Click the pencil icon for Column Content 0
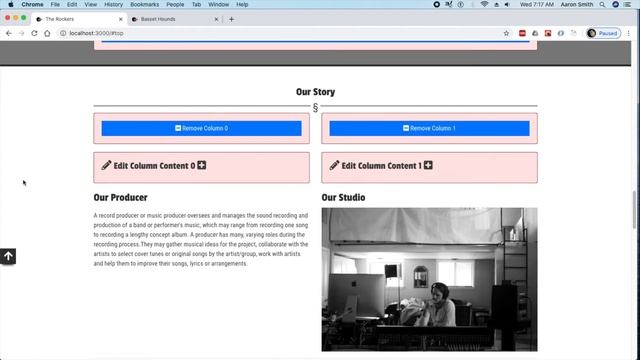The height and width of the screenshot is (360, 640). 106,165
